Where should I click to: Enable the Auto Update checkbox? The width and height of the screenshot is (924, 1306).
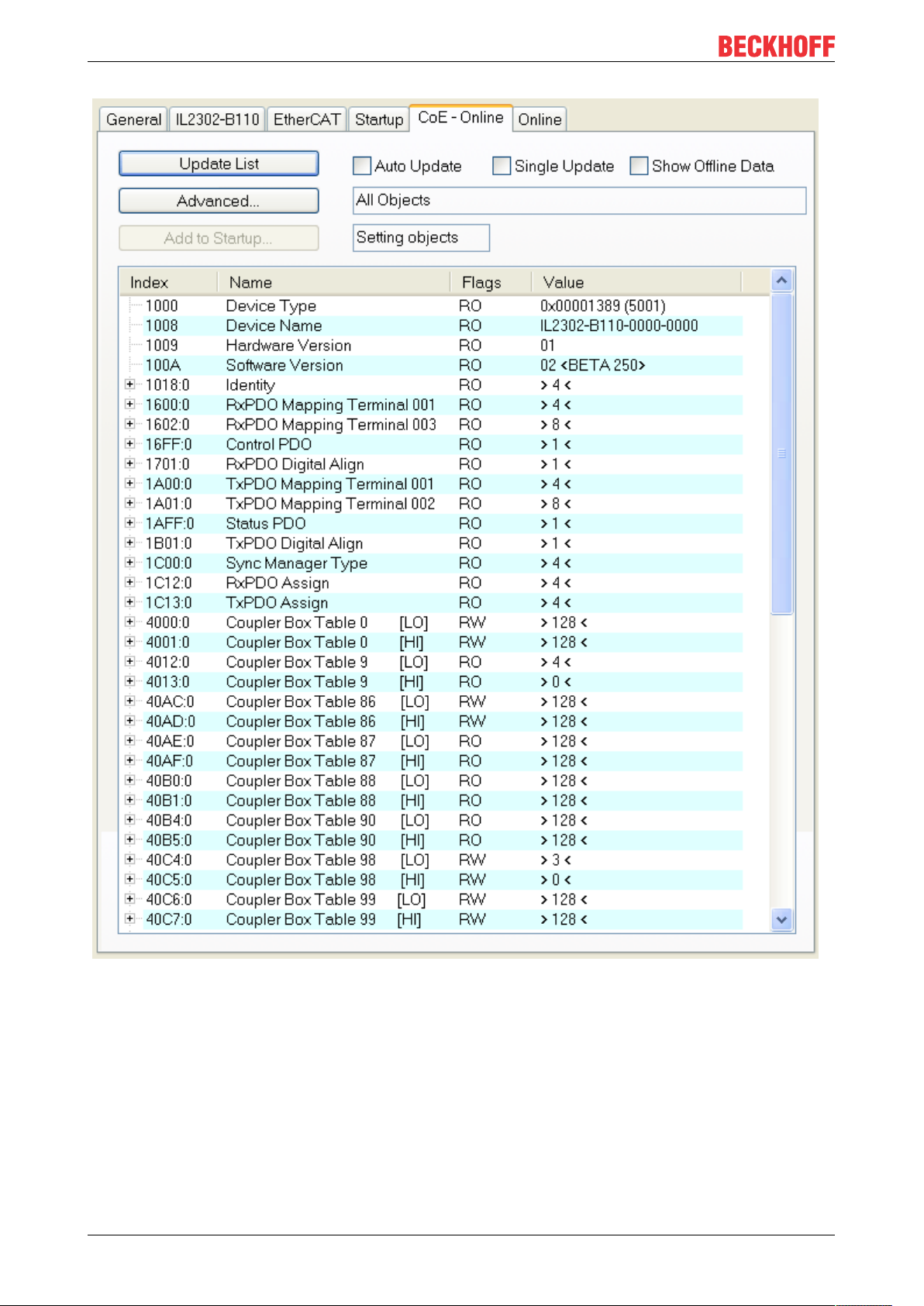(361, 166)
